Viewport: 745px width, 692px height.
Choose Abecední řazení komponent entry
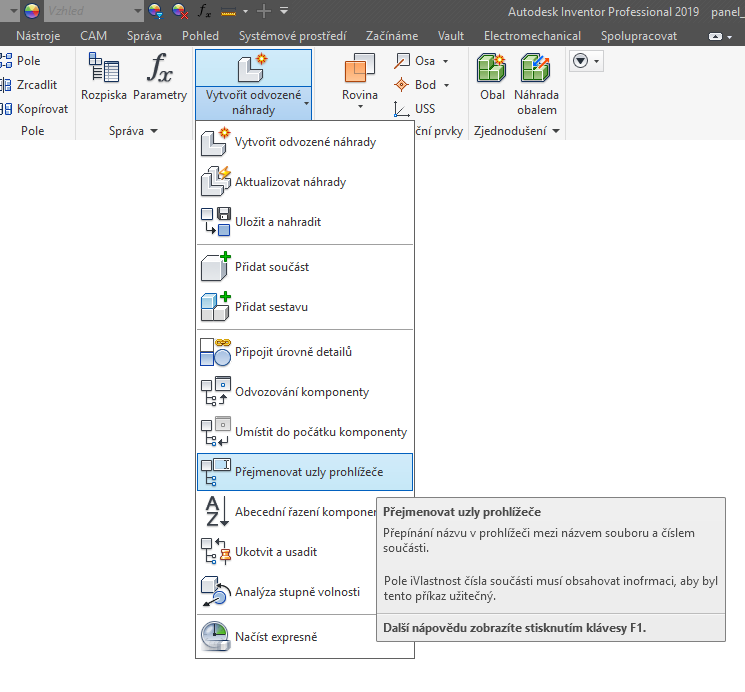287,511
